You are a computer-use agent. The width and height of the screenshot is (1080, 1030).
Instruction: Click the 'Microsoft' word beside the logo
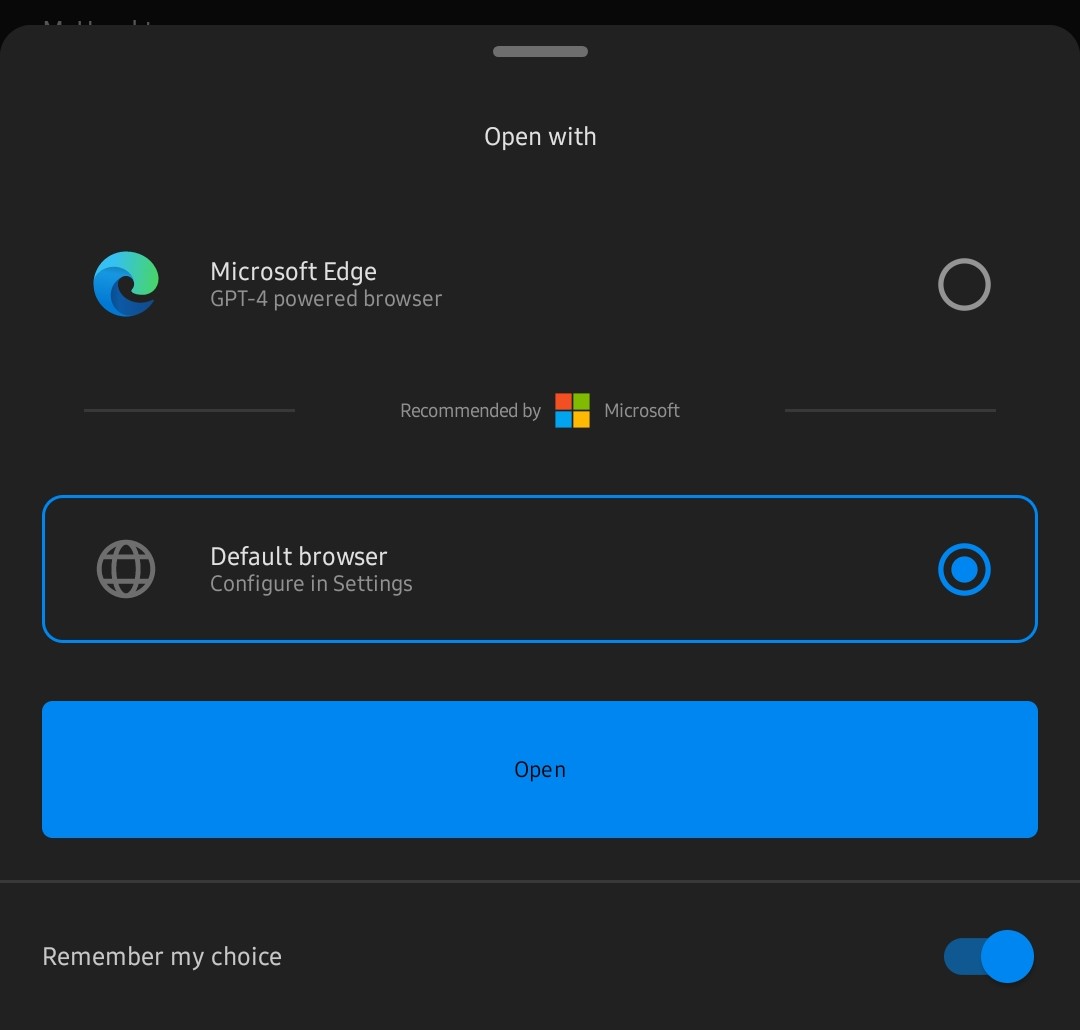[x=642, y=410]
